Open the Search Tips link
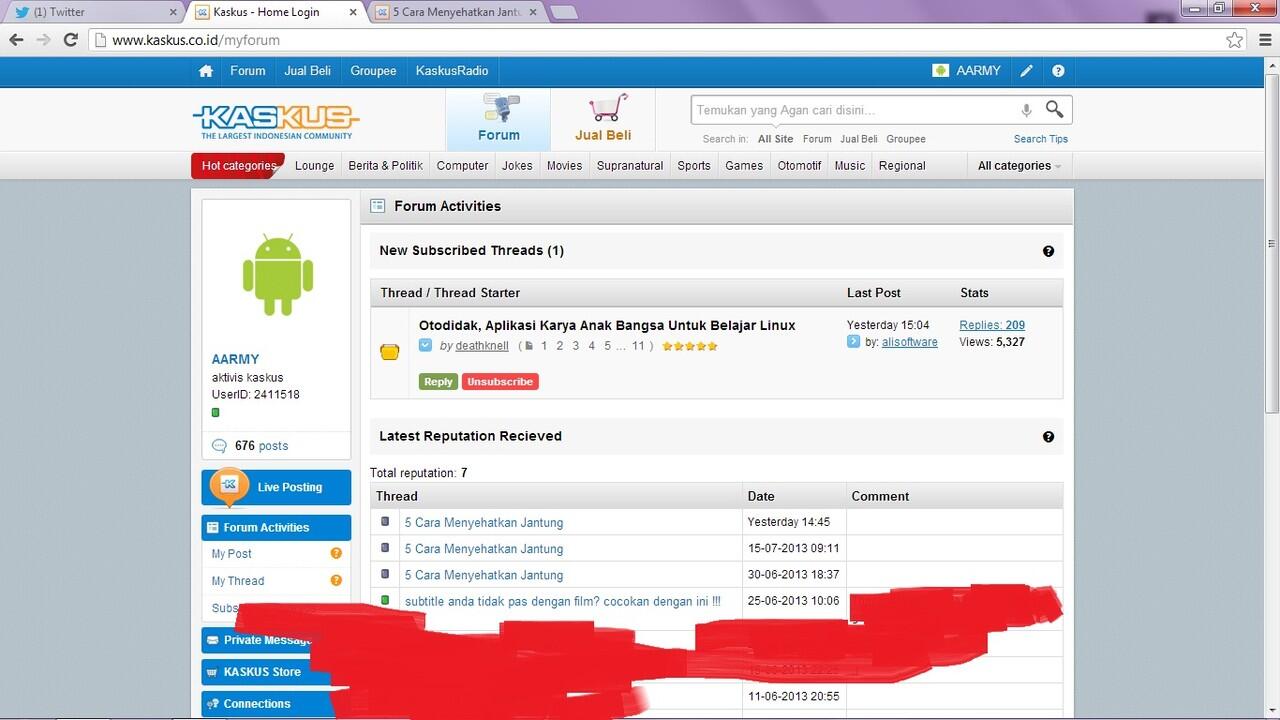The height and width of the screenshot is (720, 1280). (1040, 139)
